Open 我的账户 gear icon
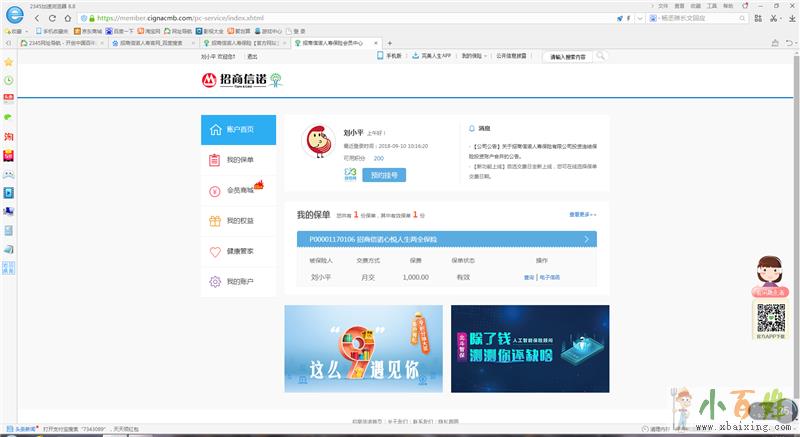 coord(214,282)
